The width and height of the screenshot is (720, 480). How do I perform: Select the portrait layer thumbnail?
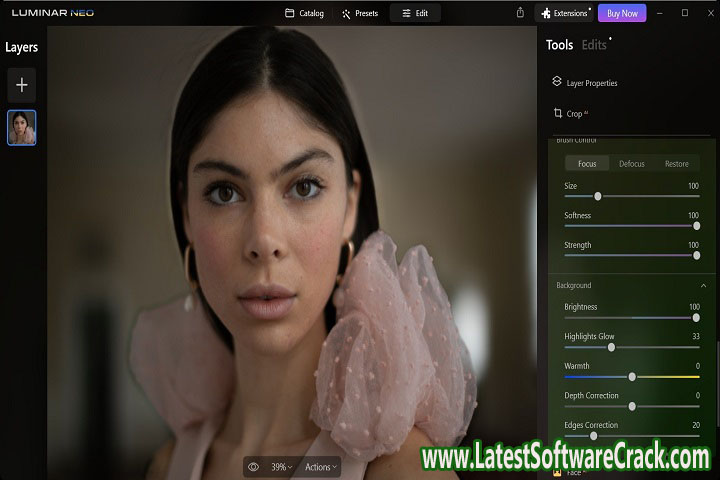22,128
